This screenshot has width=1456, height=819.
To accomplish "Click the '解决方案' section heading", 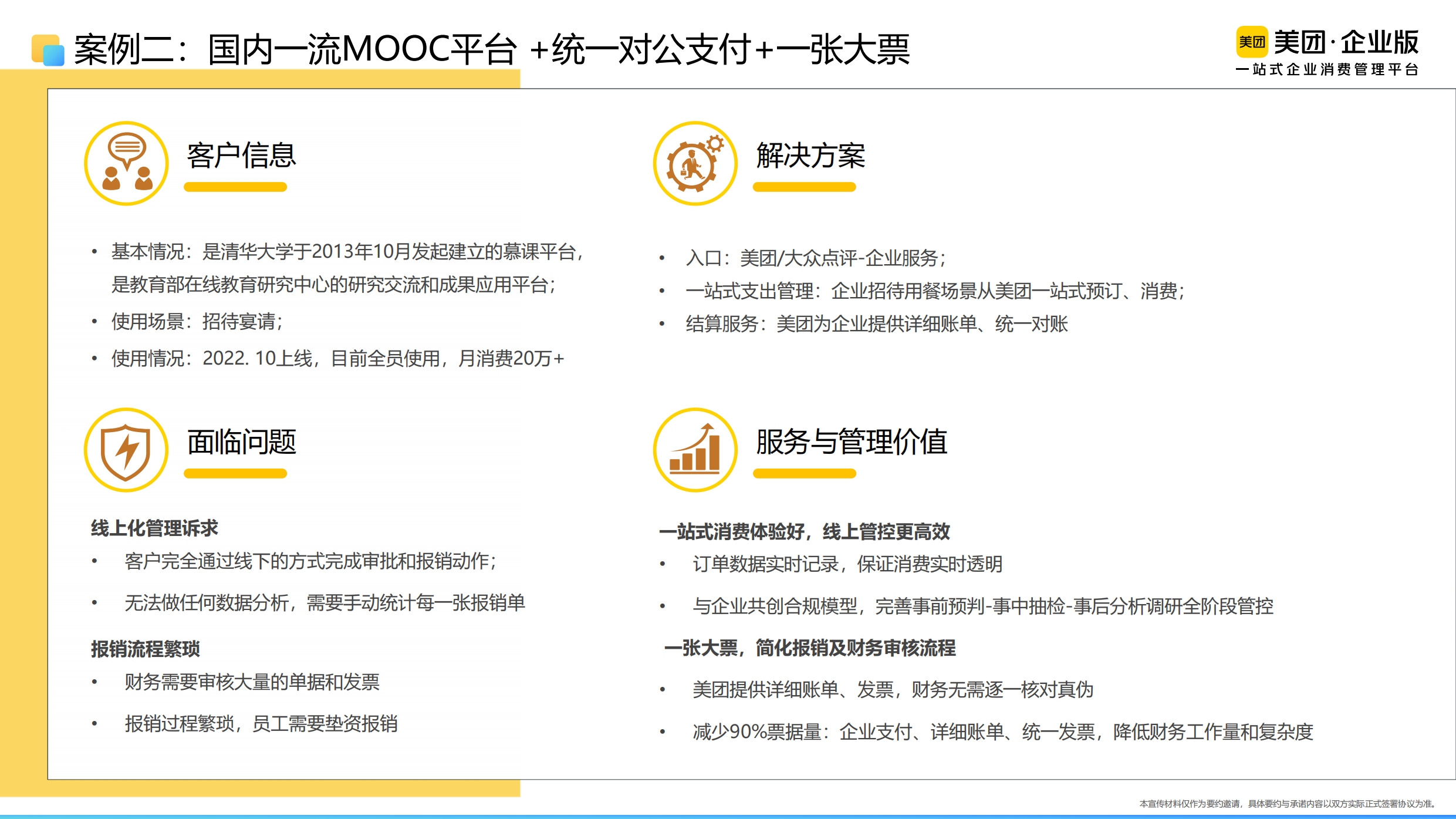I will (810, 156).
